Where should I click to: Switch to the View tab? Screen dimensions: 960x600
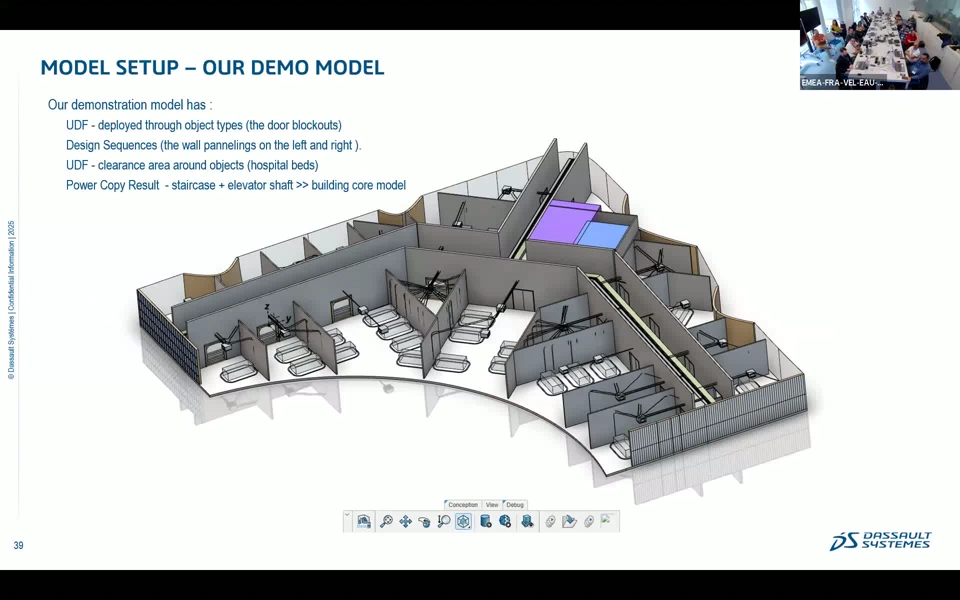492,505
